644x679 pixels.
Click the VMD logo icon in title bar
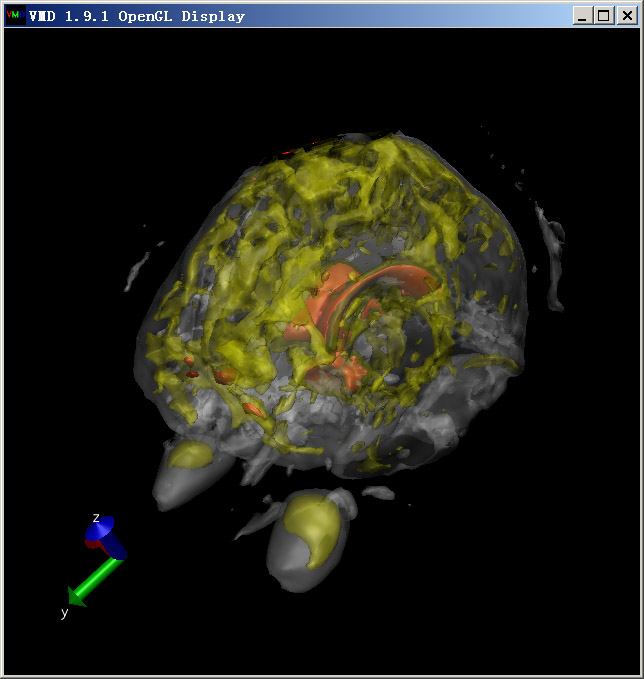point(16,16)
